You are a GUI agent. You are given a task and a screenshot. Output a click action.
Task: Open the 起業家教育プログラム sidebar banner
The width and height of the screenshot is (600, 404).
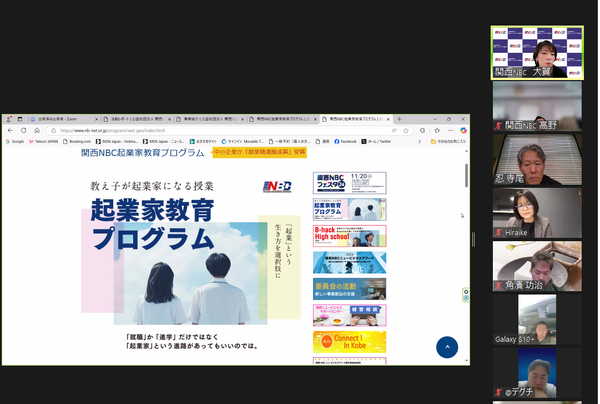(350, 209)
